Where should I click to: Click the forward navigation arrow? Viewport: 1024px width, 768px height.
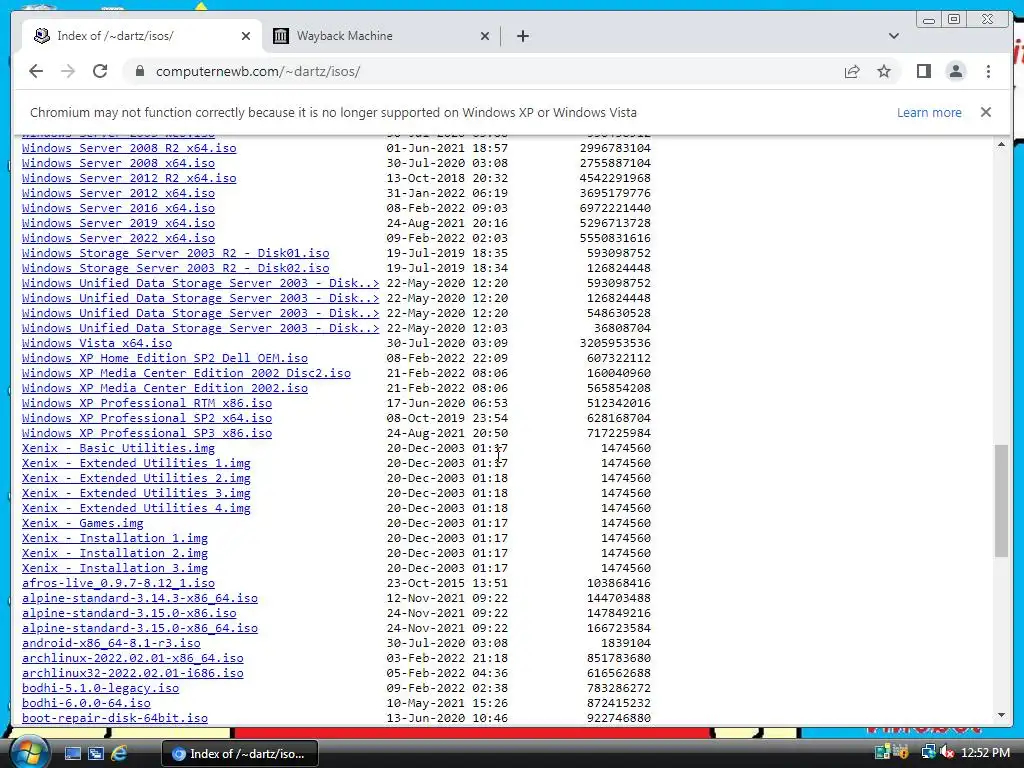pyautogui.click(x=68, y=71)
